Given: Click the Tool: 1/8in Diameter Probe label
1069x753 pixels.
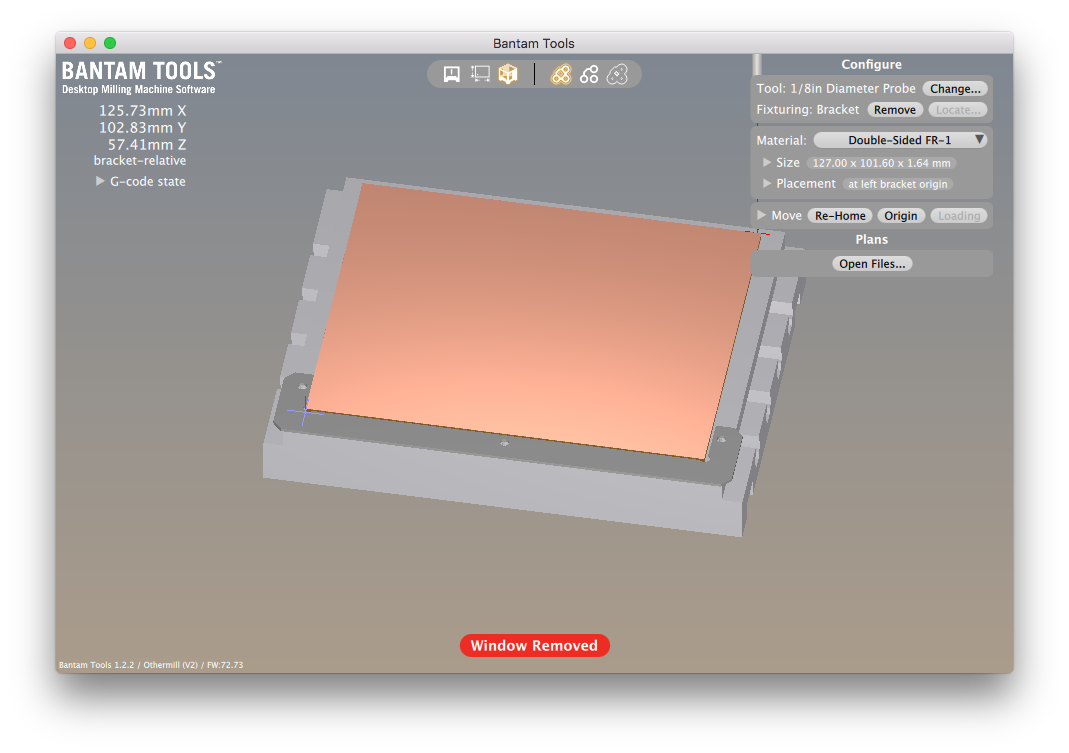Looking at the screenshot, I should click(x=836, y=89).
